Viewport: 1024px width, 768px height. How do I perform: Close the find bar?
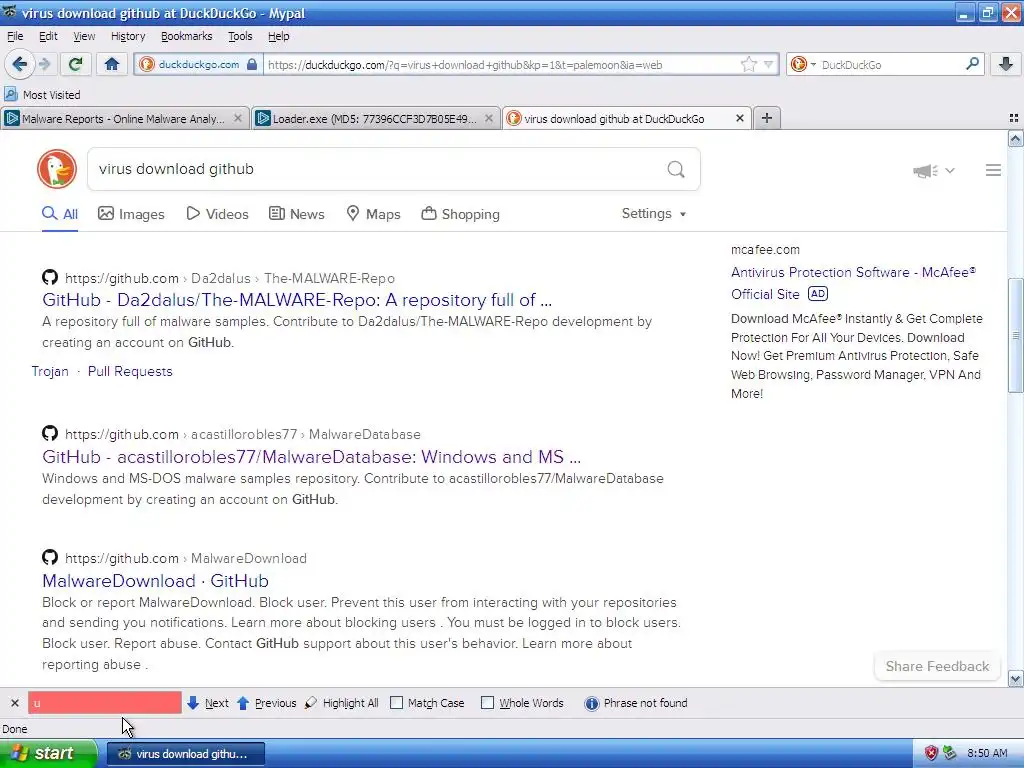tap(14, 703)
